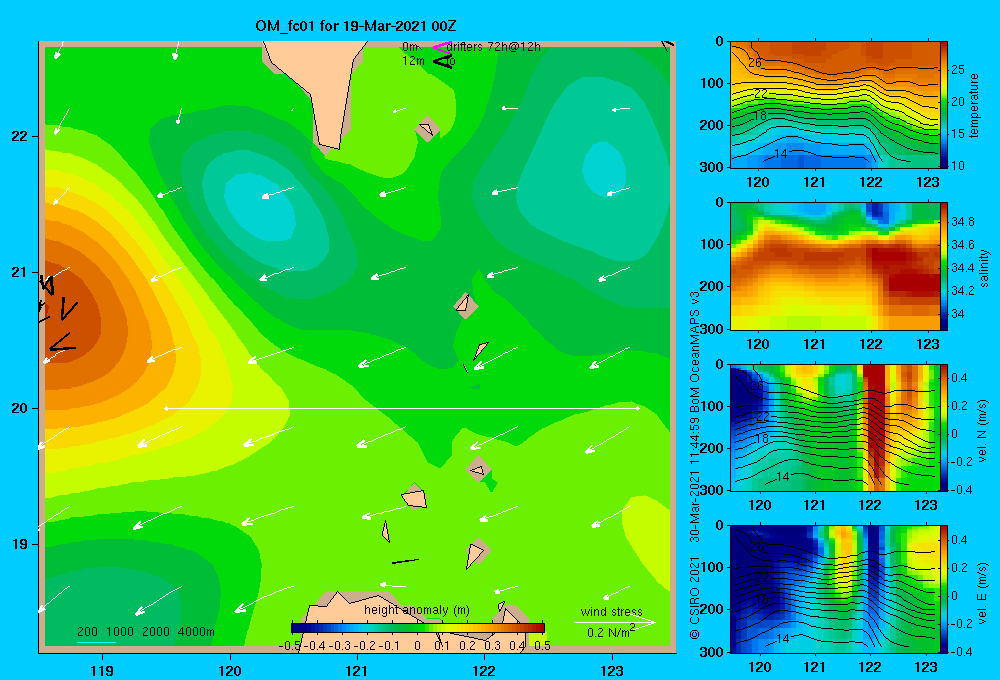The width and height of the screenshot is (1000, 680).
Task: Click the "vel. E (m/s)" label
Action: [983, 591]
